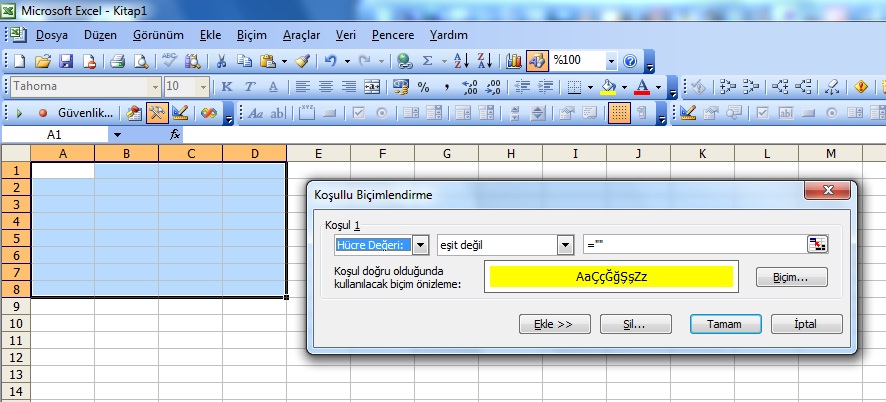Sort ascending with the A-Z arrow icon

462,61
